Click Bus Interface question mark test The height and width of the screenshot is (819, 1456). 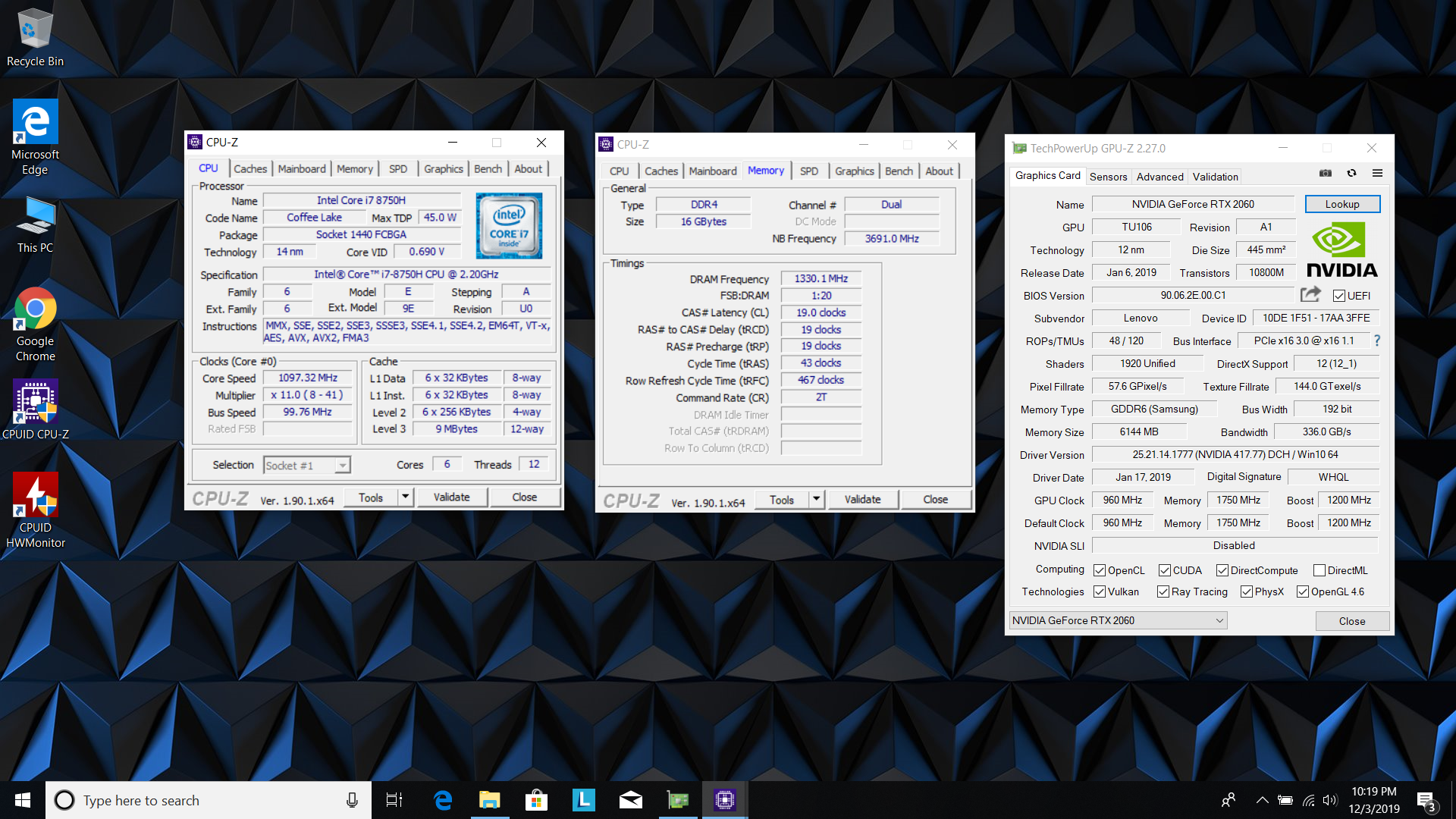(x=1377, y=340)
